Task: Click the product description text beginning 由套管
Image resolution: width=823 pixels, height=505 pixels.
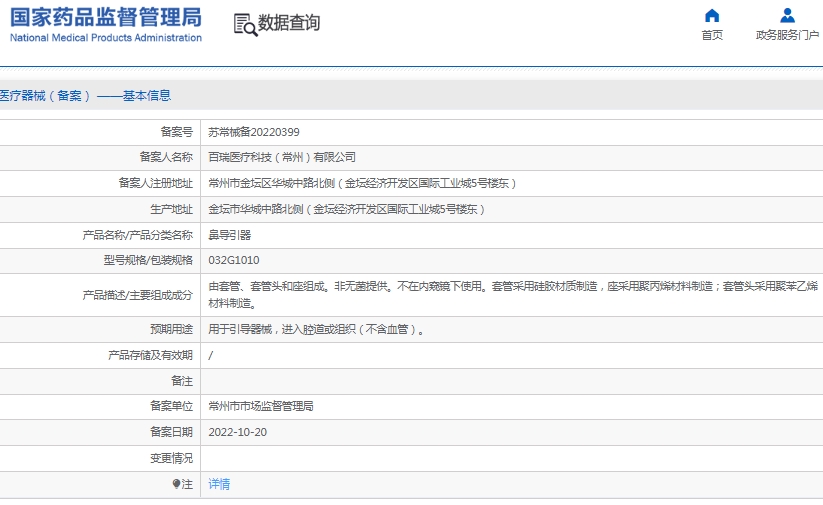Action: 513,294
